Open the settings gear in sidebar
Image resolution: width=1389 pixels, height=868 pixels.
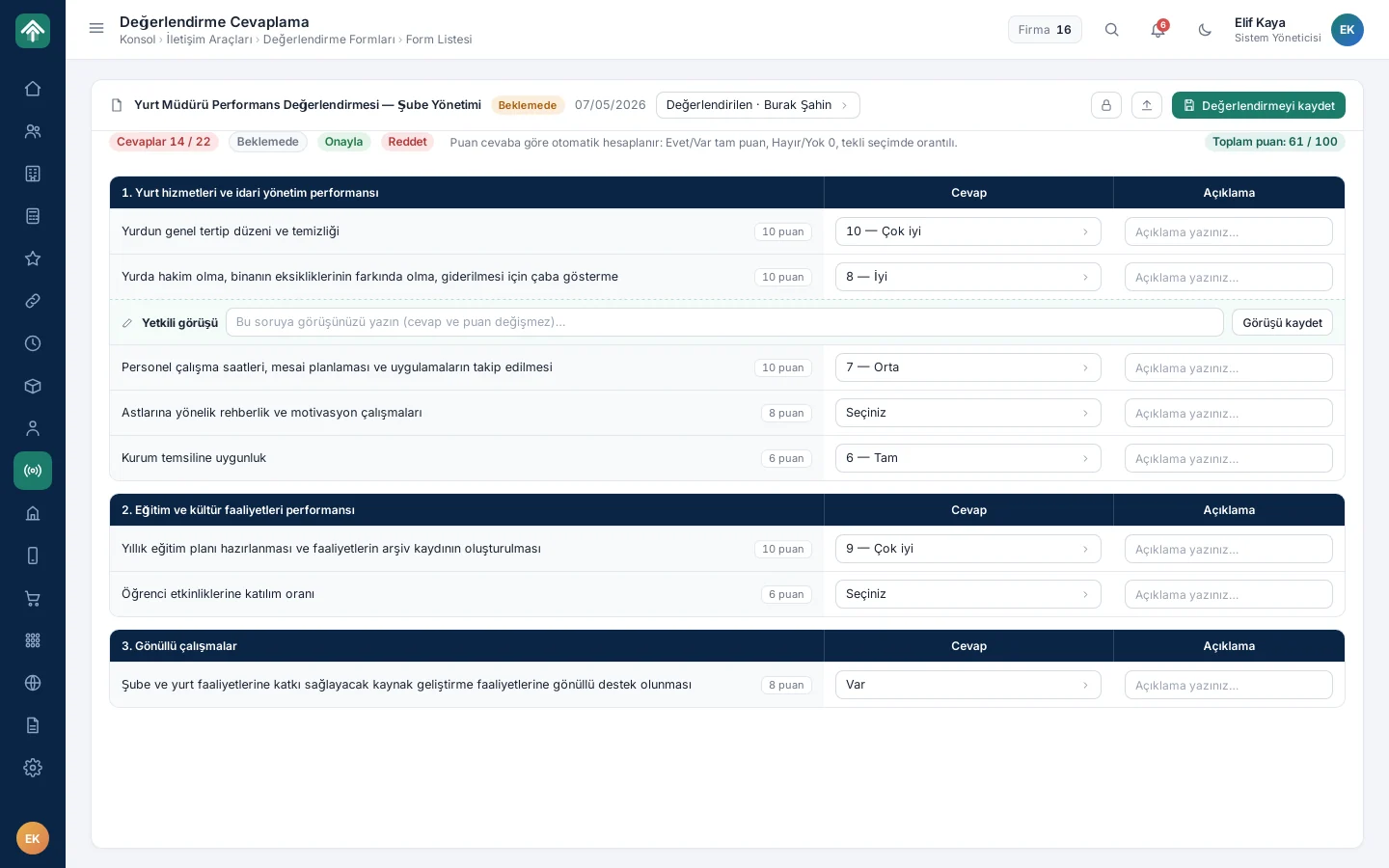click(x=33, y=768)
